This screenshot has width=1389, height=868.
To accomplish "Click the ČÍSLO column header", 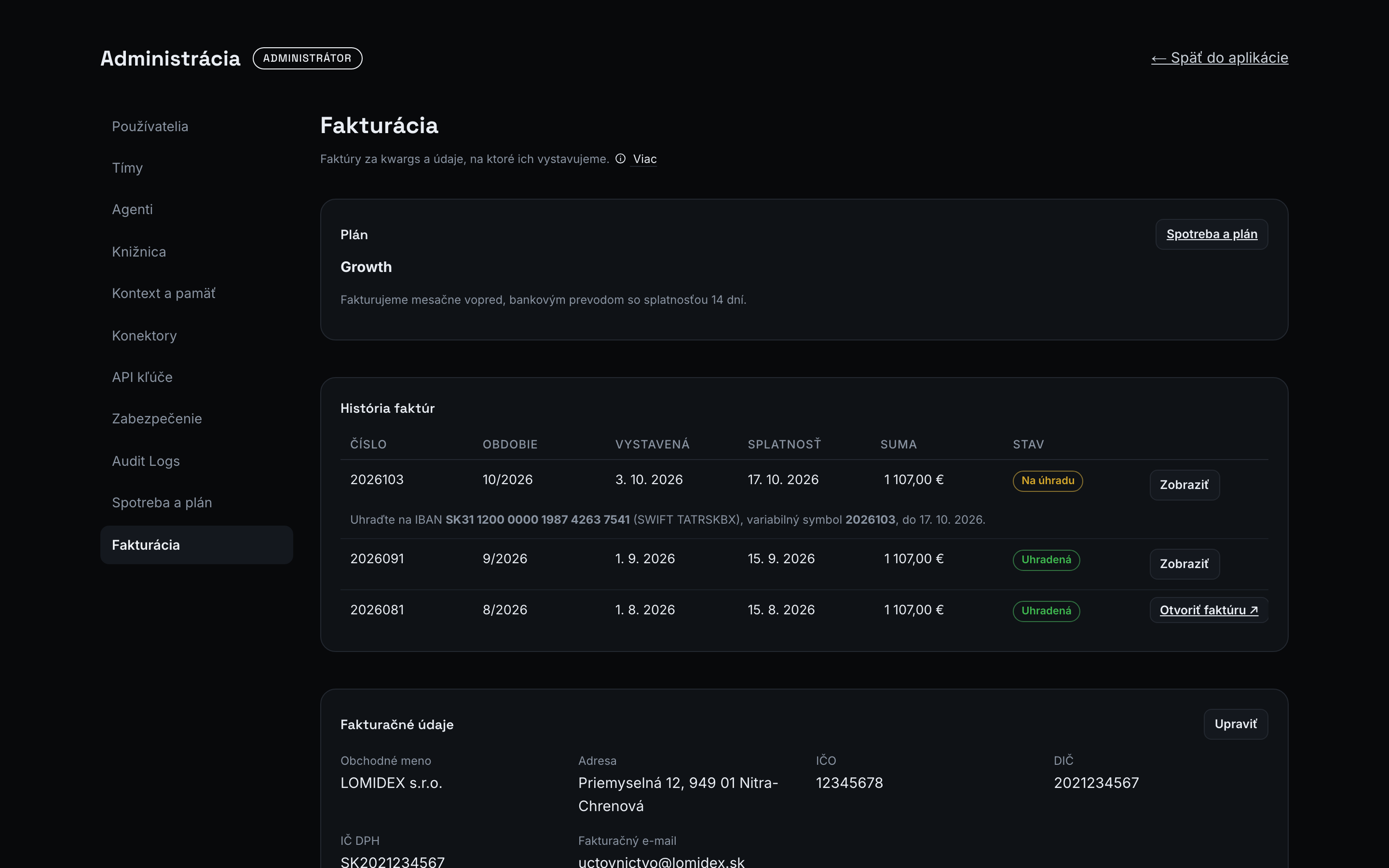I will pos(368,445).
